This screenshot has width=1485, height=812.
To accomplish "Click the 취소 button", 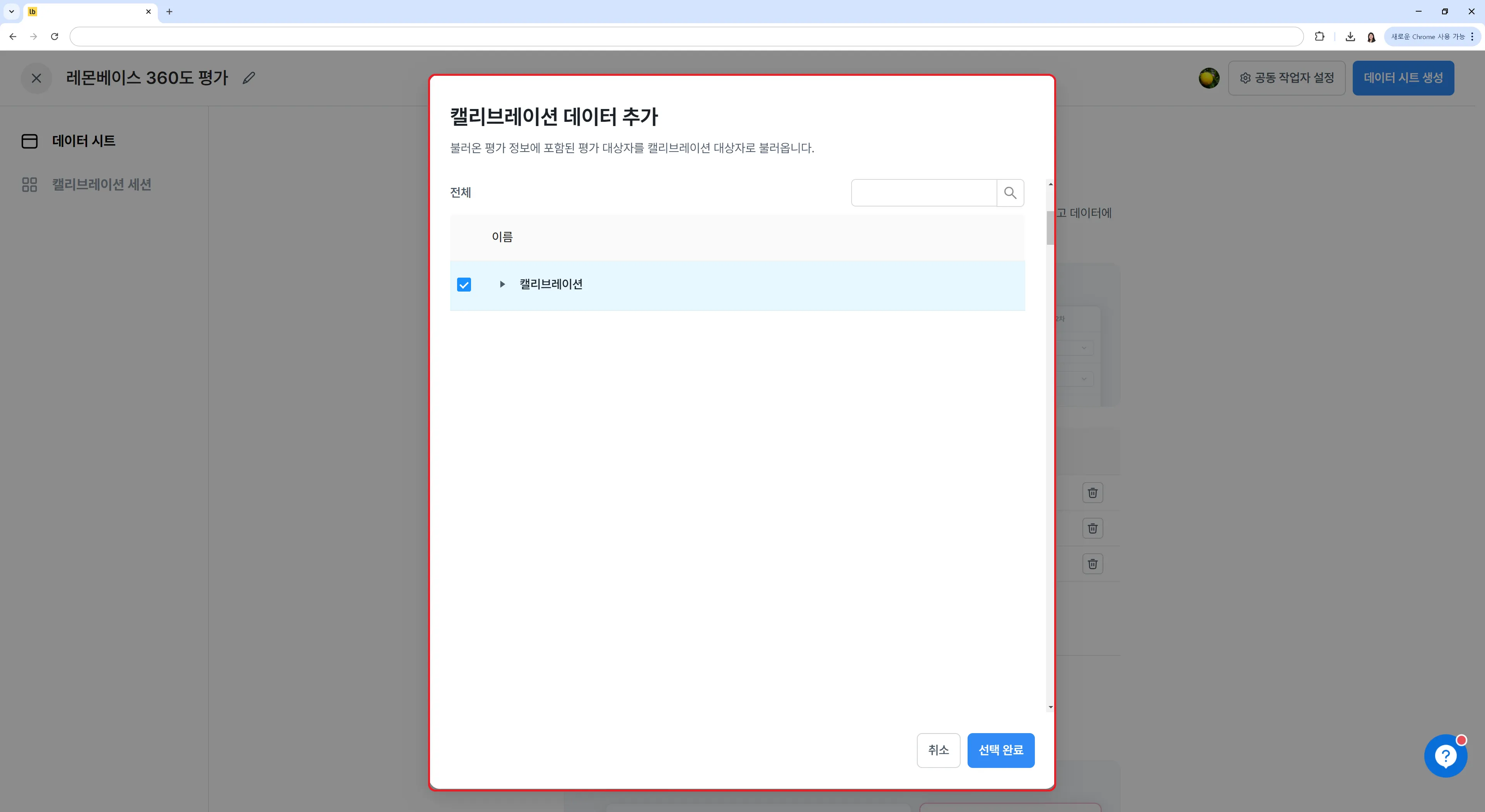I will [939, 751].
